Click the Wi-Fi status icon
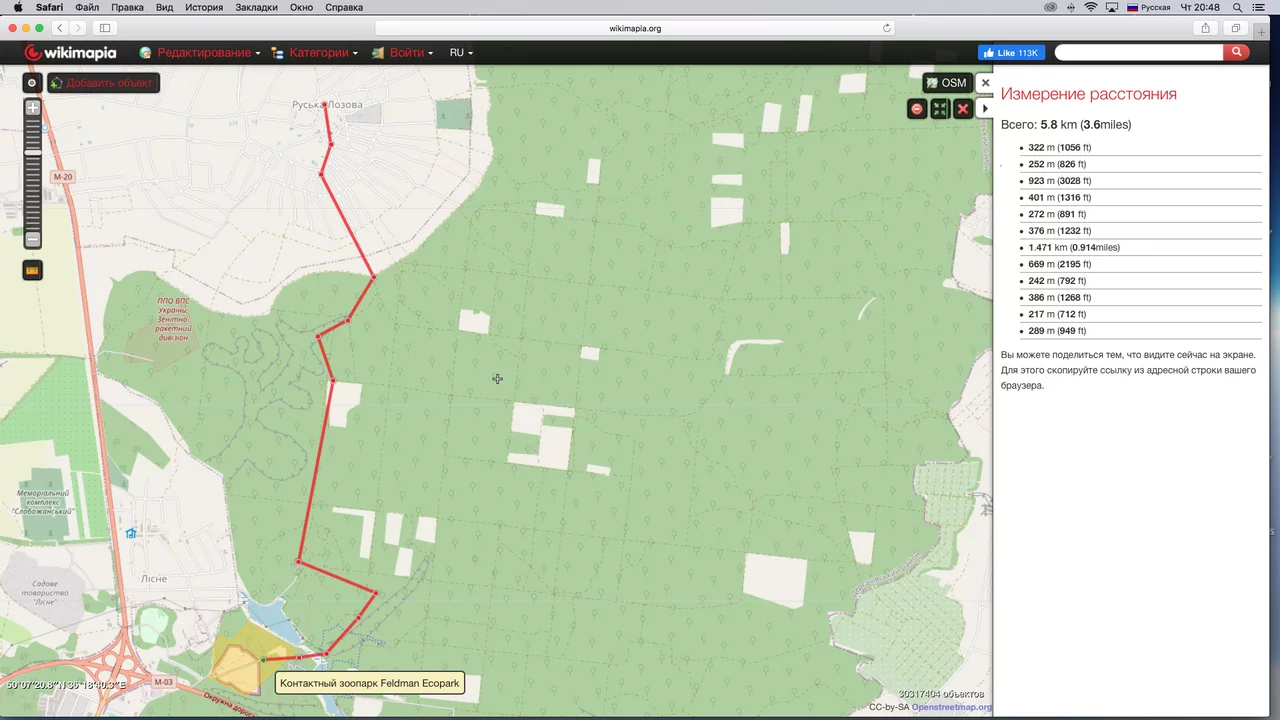The image size is (1280, 720). (1091, 7)
